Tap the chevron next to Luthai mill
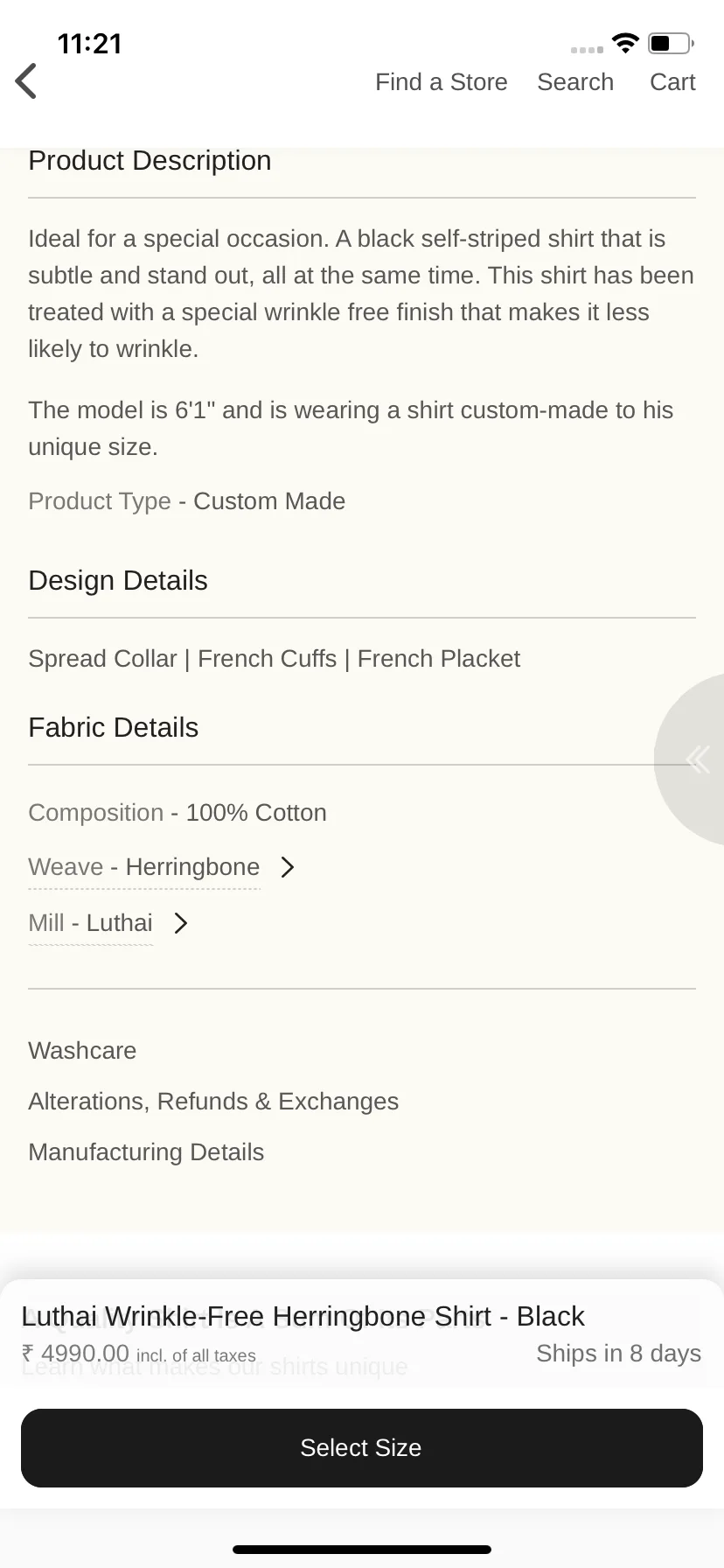724x1568 pixels. point(180,923)
